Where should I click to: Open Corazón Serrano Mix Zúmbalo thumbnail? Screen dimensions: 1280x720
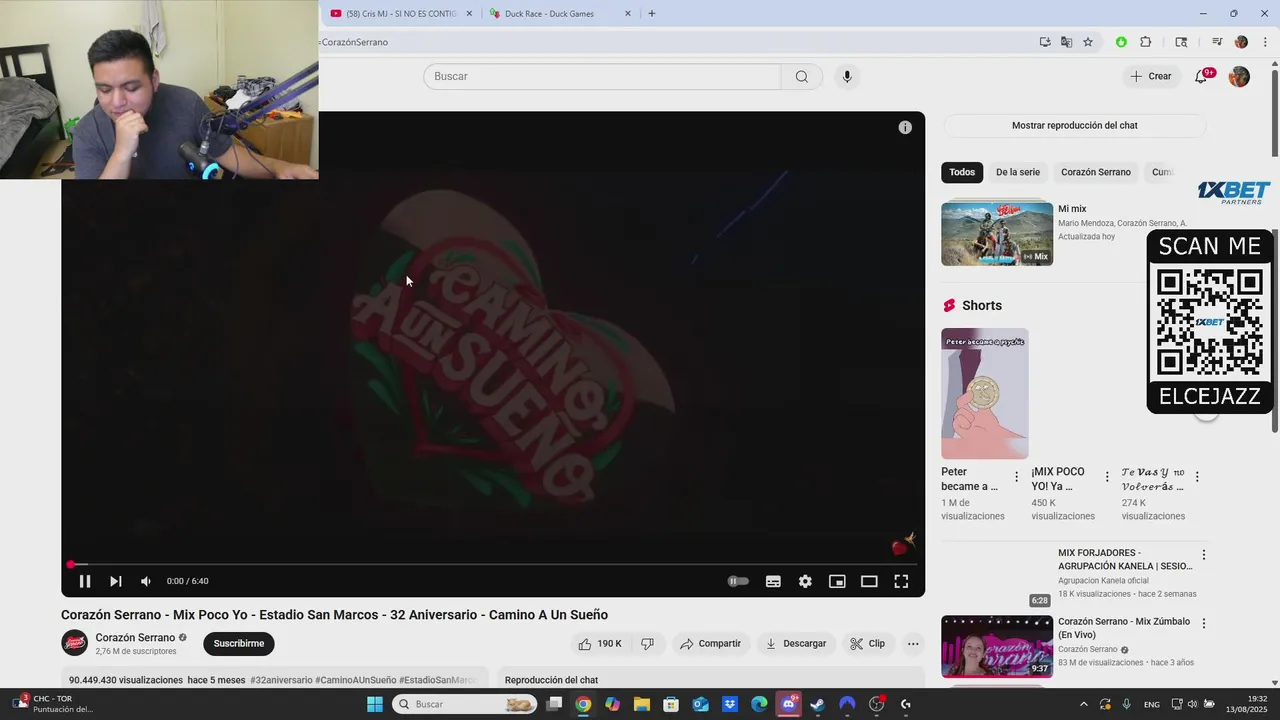point(997,647)
